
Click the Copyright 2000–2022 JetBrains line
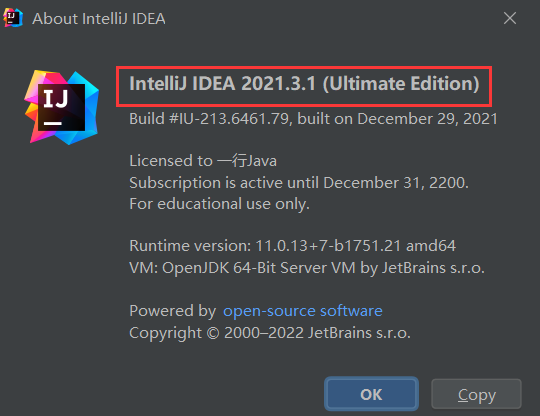tap(270, 333)
